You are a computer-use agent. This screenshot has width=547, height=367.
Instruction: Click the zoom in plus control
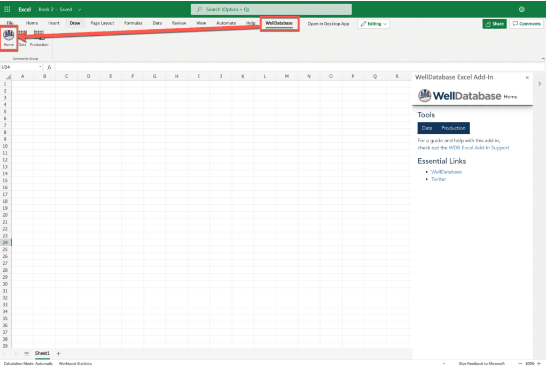pyautogui.click(x=539, y=364)
